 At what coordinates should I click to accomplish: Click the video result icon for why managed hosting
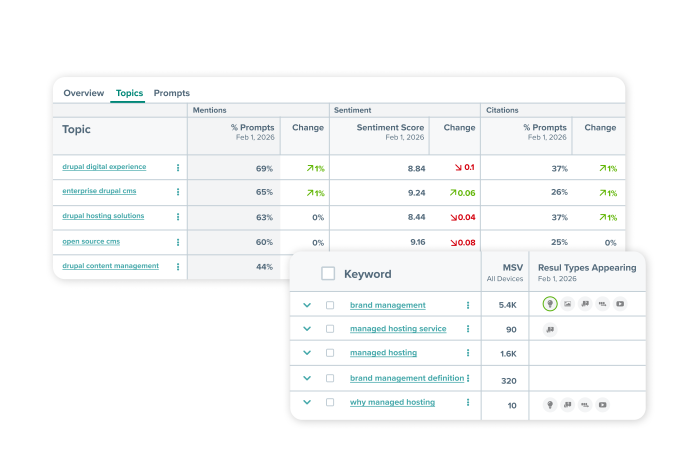(602, 404)
